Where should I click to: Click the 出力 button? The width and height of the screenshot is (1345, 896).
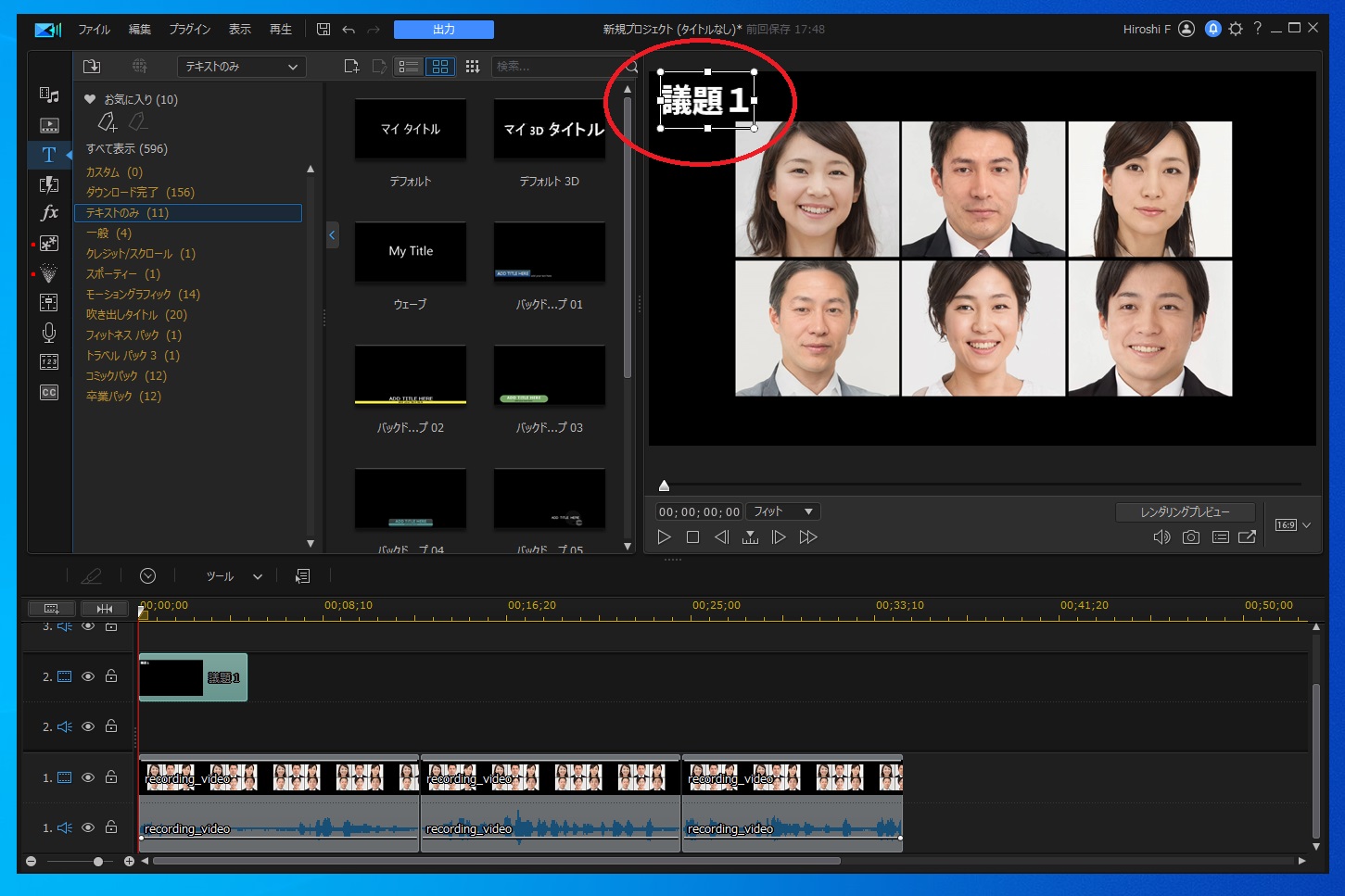pyautogui.click(x=444, y=30)
